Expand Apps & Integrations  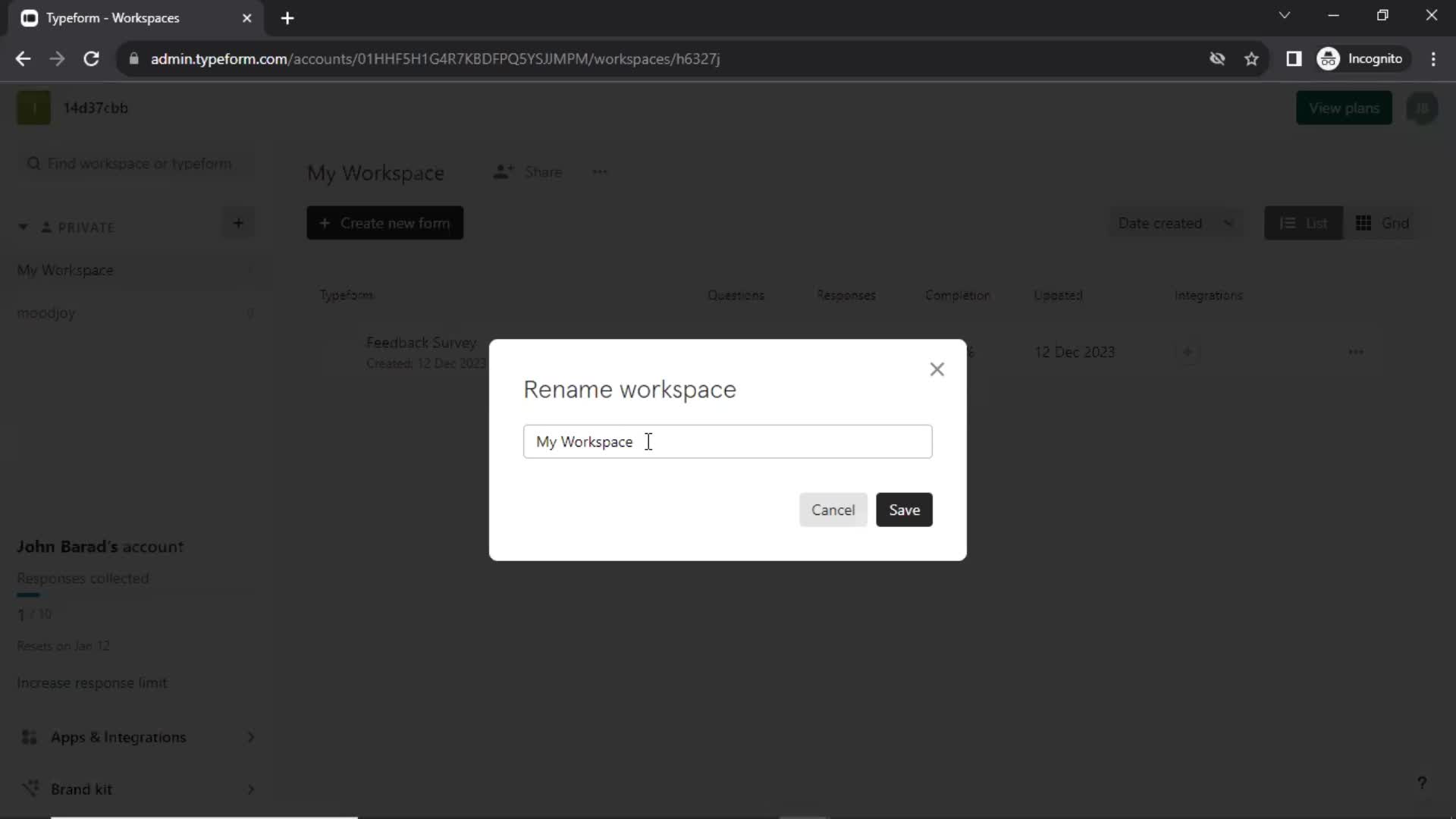point(136,737)
